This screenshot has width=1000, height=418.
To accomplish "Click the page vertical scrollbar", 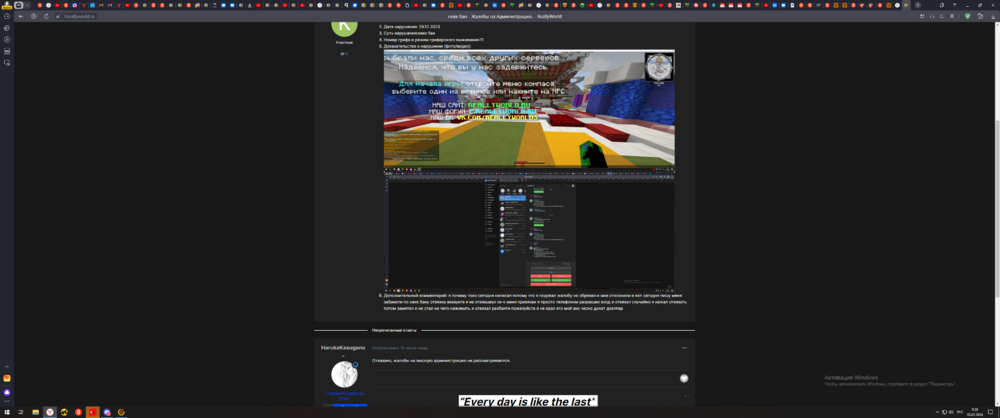I will coord(997,208).
